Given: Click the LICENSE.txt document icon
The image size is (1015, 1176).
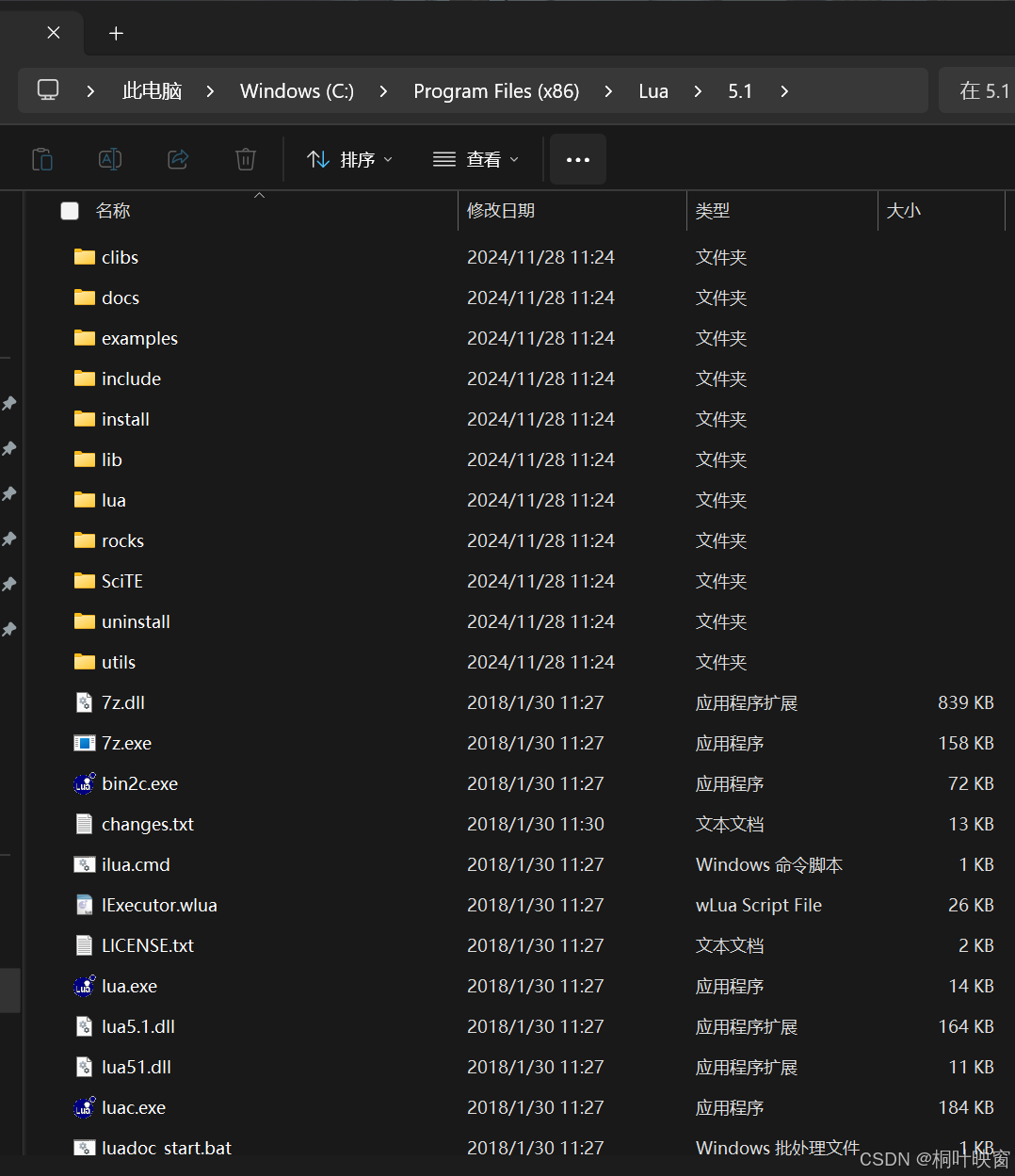Looking at the screenshot, I should pos(85,945).
